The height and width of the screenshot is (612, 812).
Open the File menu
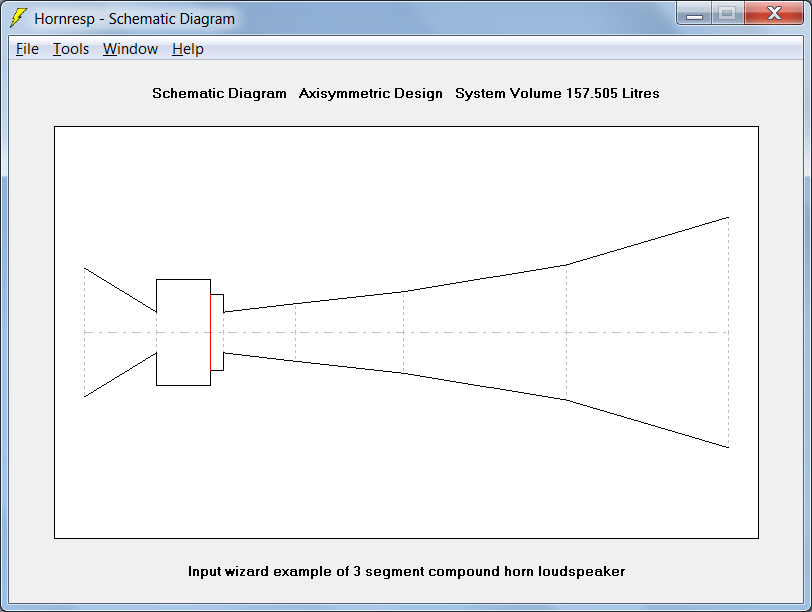27,49
